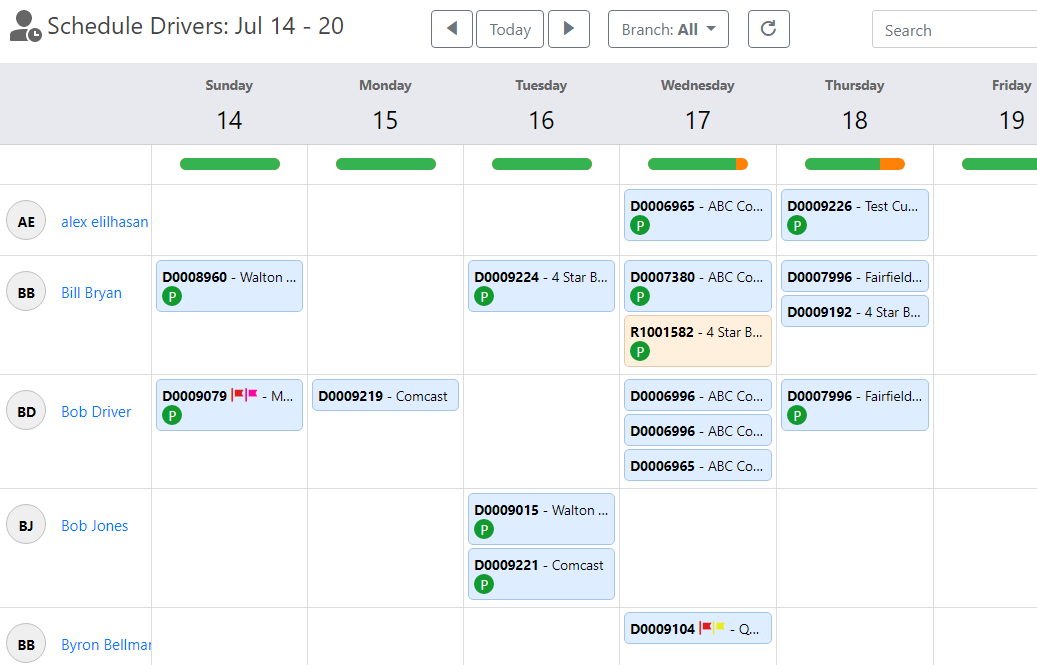Screen dimensions: 1037x665
Task: Click green P badge on R1001582 card
Action: point(640,351)
